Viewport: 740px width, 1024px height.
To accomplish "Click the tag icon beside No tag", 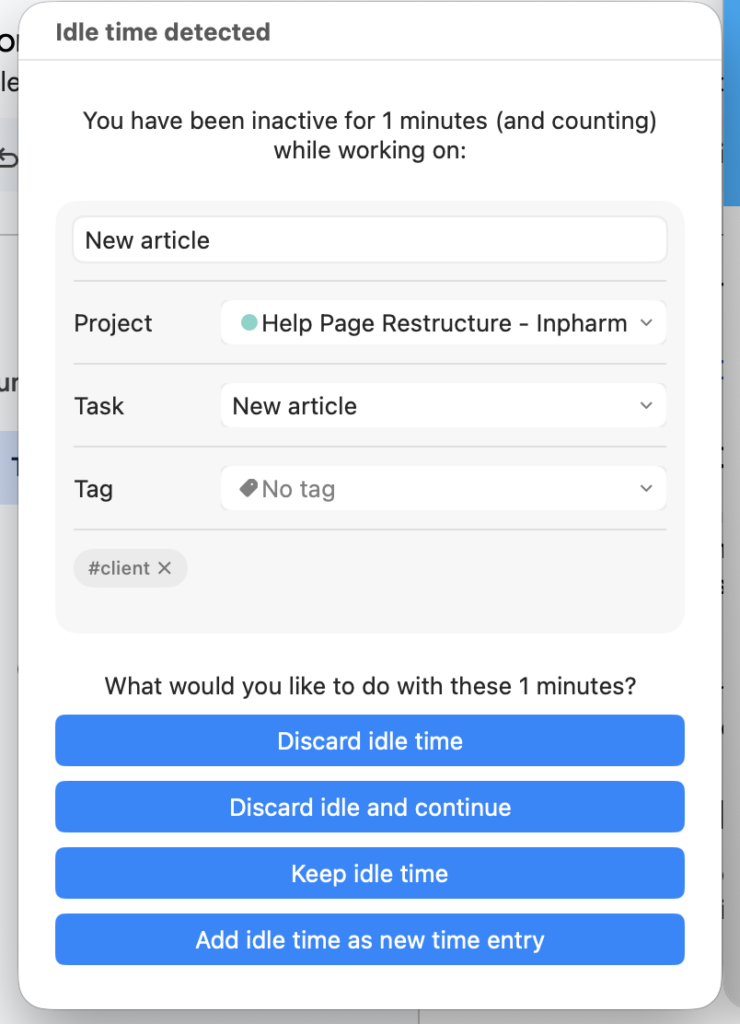I will (248, 489).
